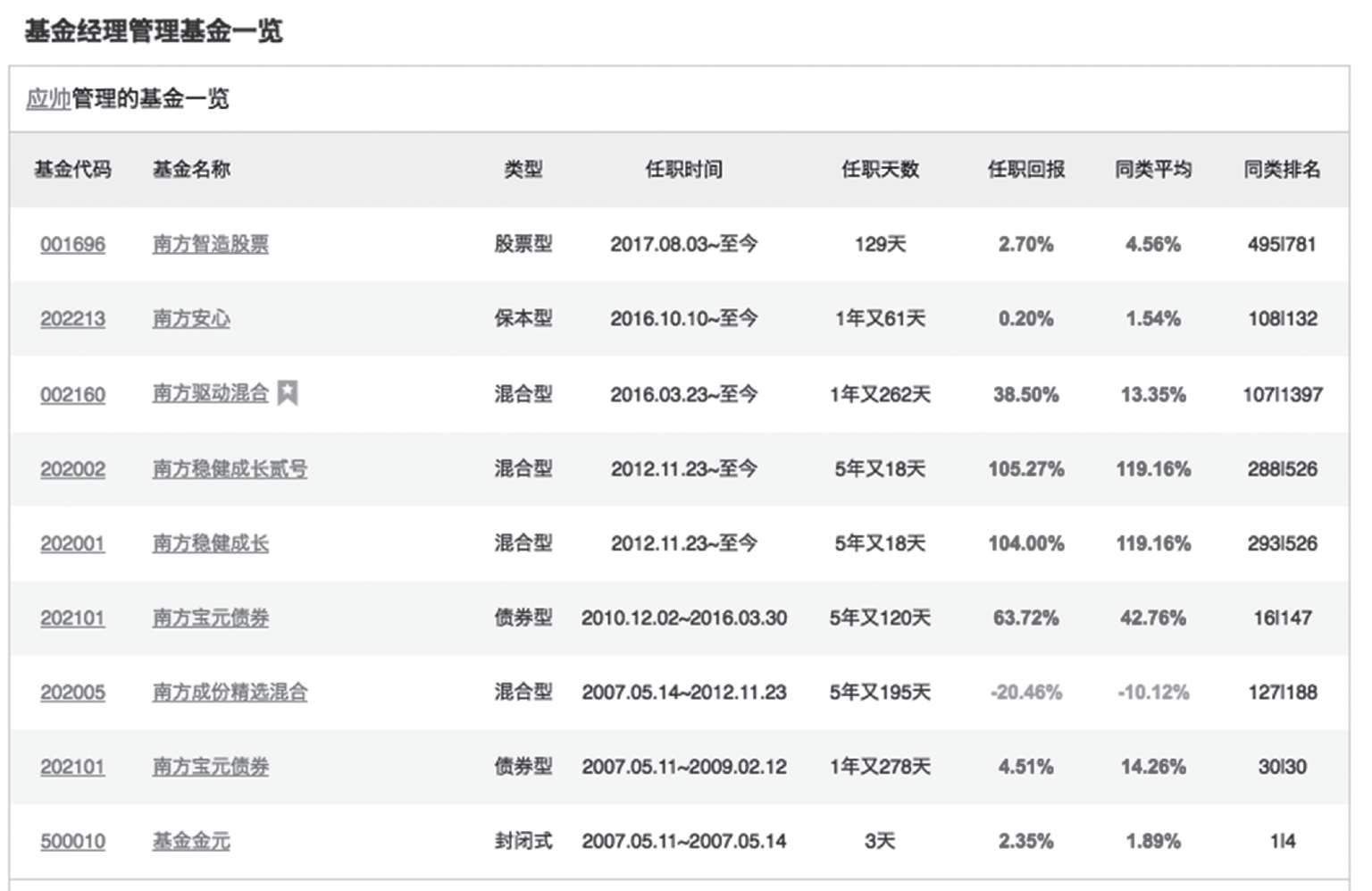Open fund code 202002 link
Viewport: 1372px width, 891px height.
pyautogui.click(x=72, y=469)
